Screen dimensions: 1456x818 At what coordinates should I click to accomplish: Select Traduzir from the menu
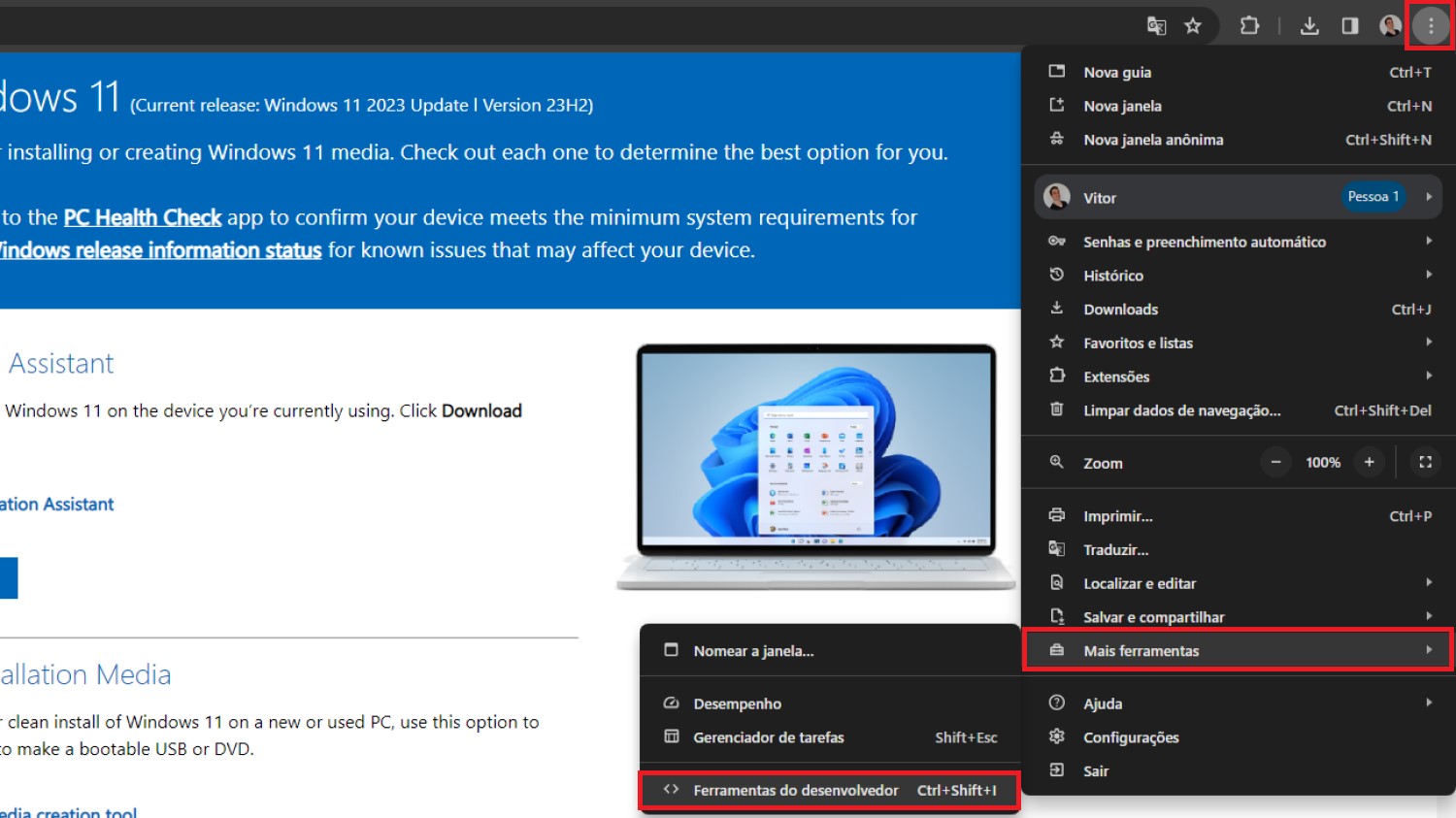(1239, 549)
